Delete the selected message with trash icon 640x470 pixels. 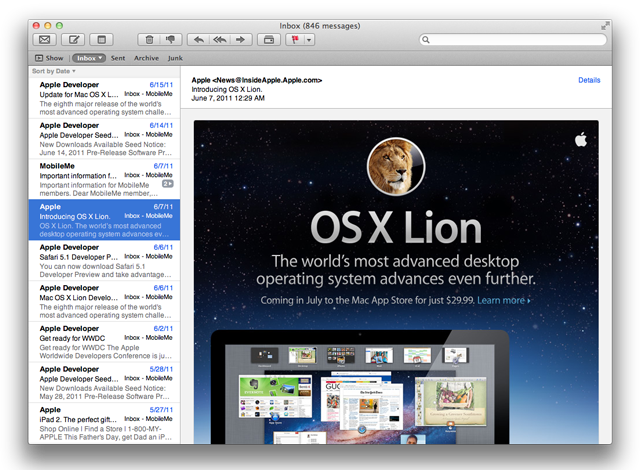149,40
